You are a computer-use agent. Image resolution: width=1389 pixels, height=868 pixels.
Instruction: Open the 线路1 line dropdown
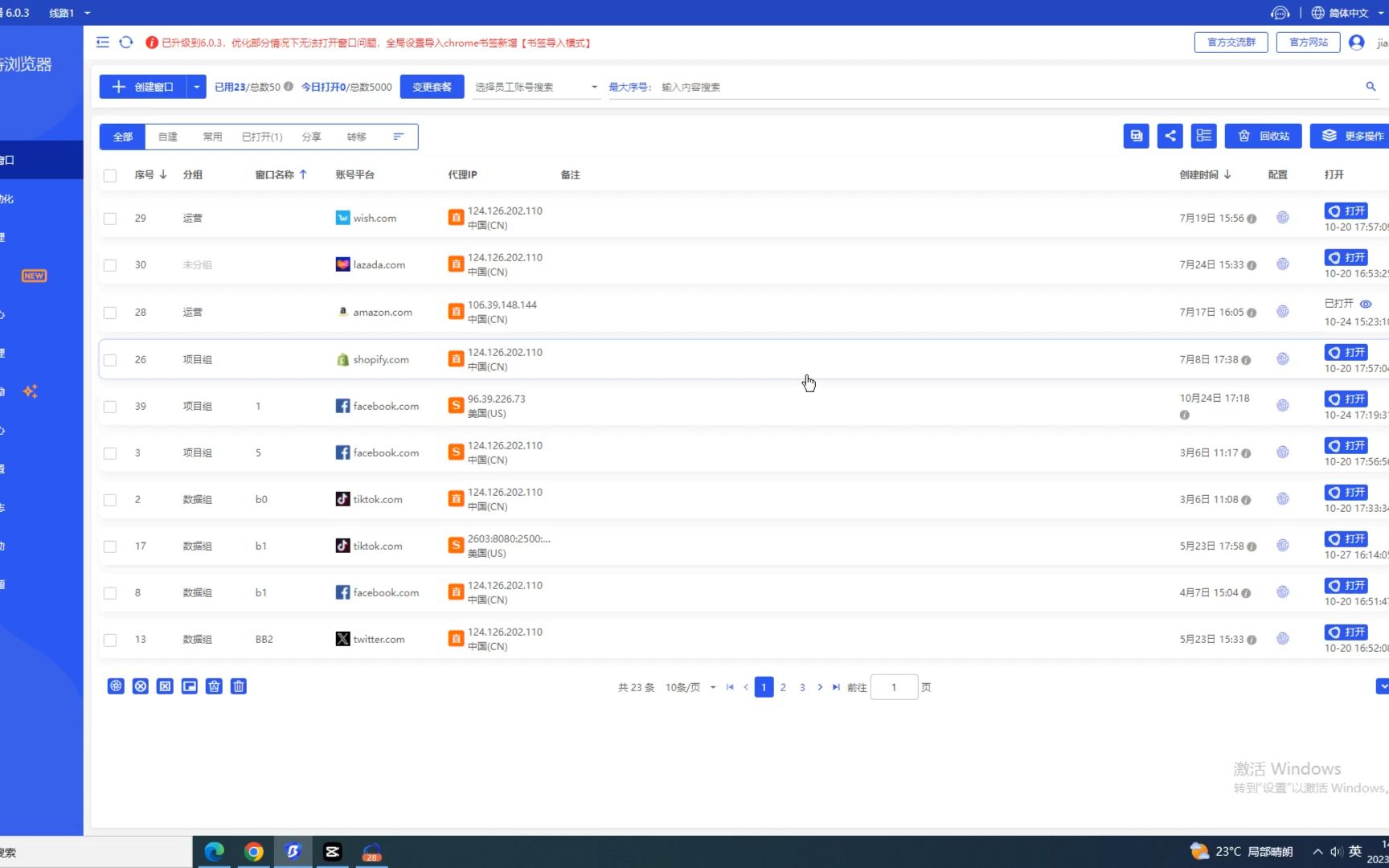[69, 13]
